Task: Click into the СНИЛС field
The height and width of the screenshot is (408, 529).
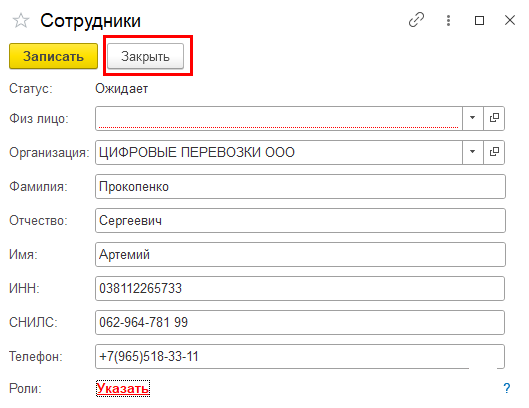Action: pyautogui.click(x=300, y=322)
